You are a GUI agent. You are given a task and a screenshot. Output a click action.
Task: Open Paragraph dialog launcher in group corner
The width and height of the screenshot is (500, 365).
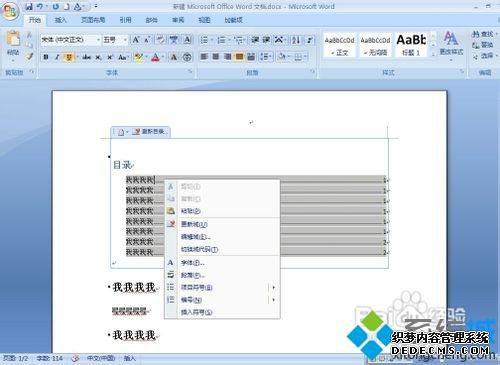(312, 72)
